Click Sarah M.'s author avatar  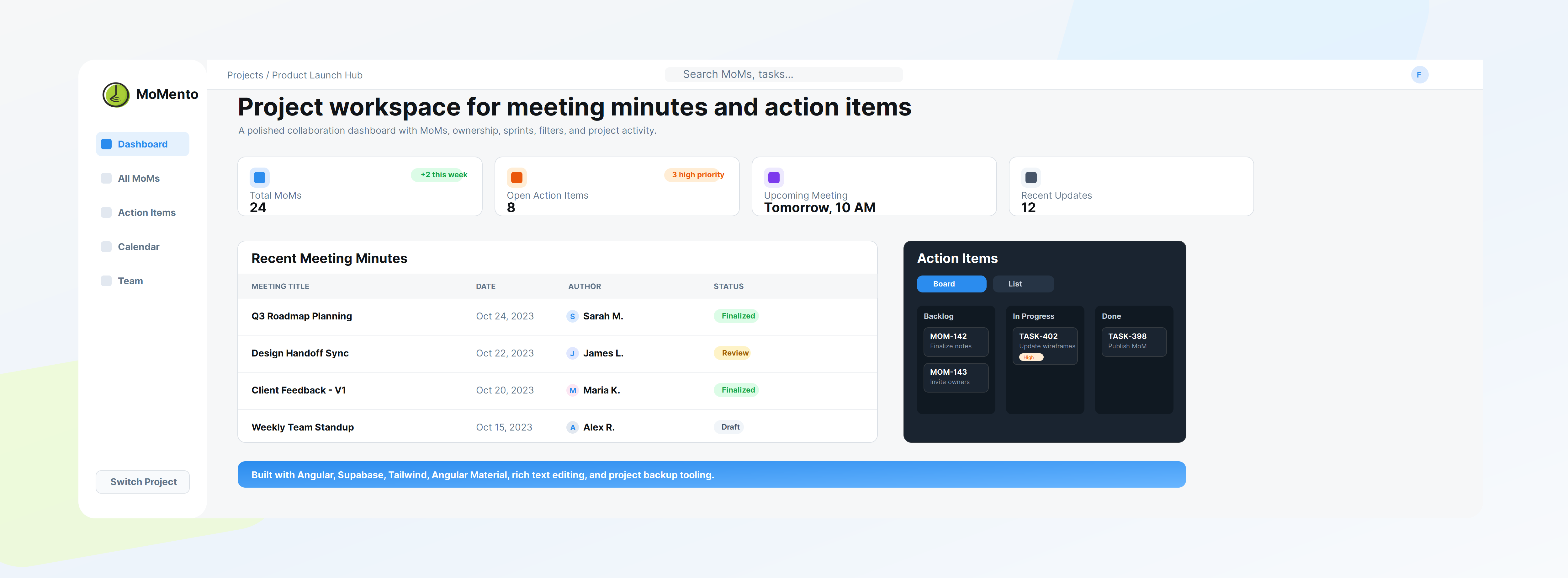coord(572,316)
